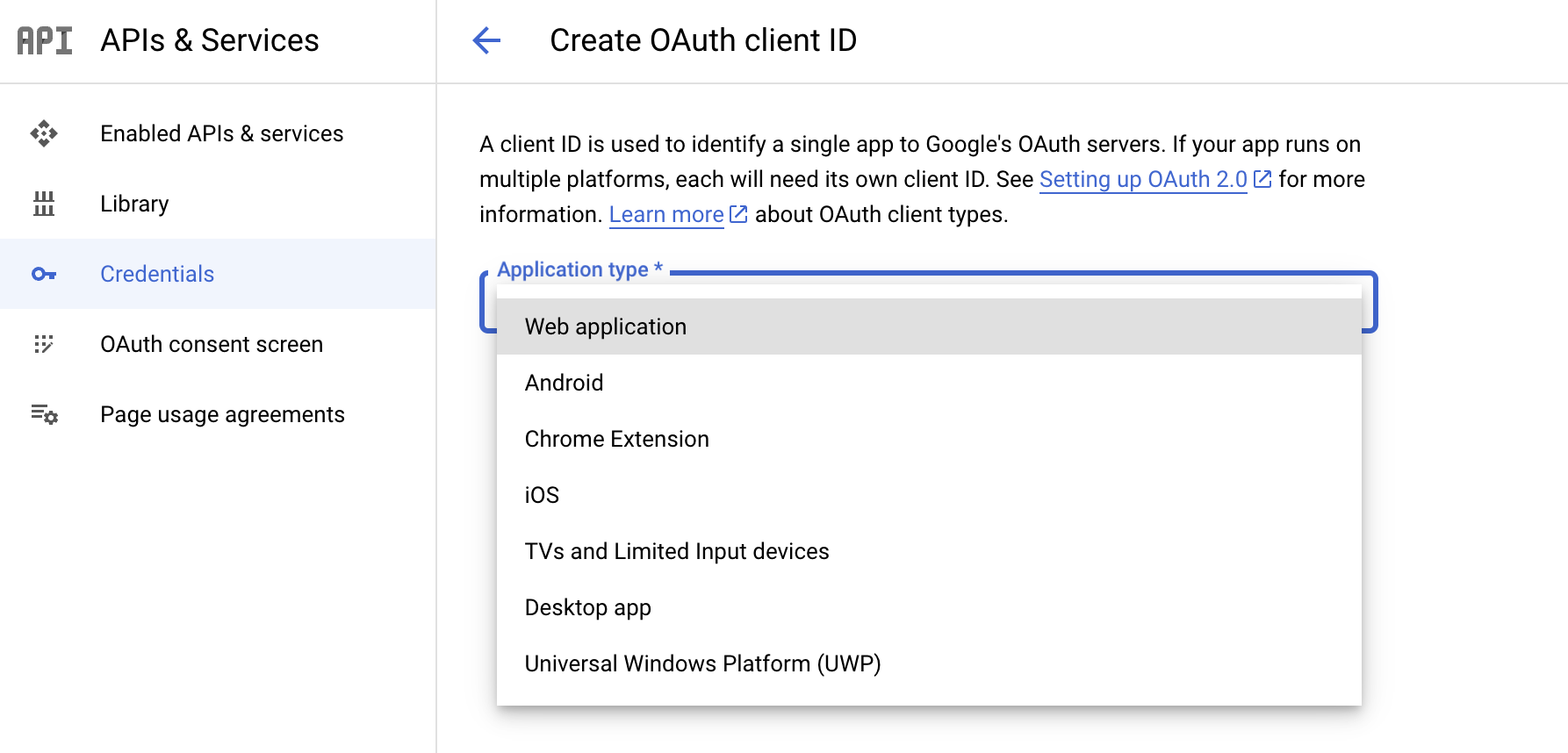The image size is (1568, 753).
Task: Click the APIs & Services title
Action: coord(210,40)
